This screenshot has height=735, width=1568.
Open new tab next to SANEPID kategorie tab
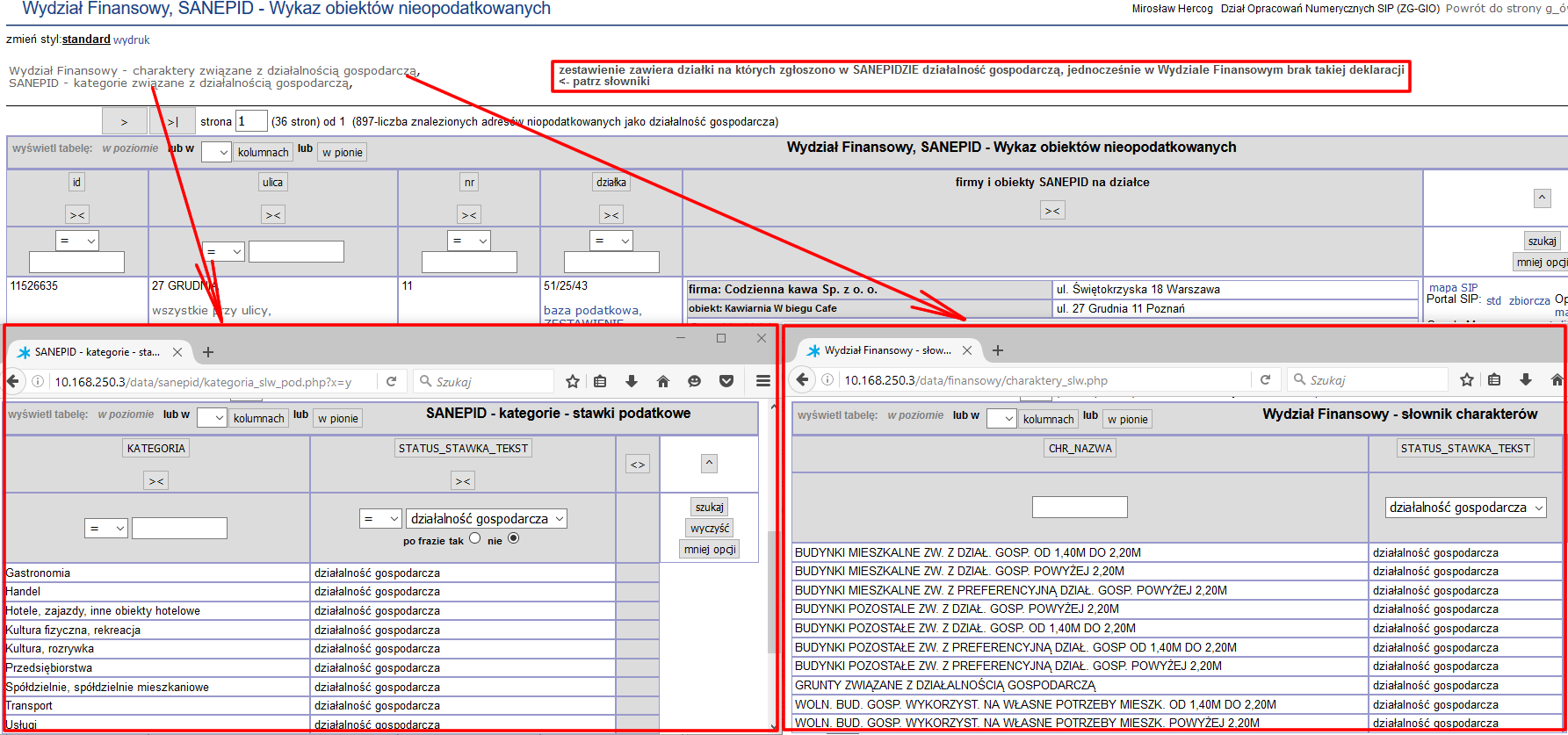click(208, 352)
